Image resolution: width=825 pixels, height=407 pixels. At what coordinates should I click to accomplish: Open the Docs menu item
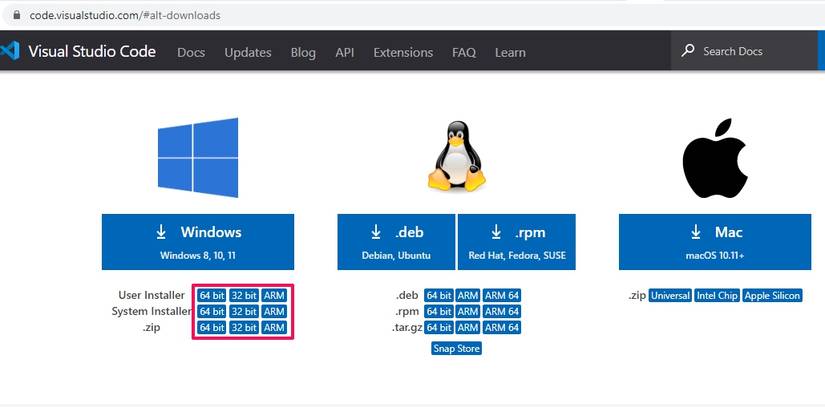[x=191, y=52]
